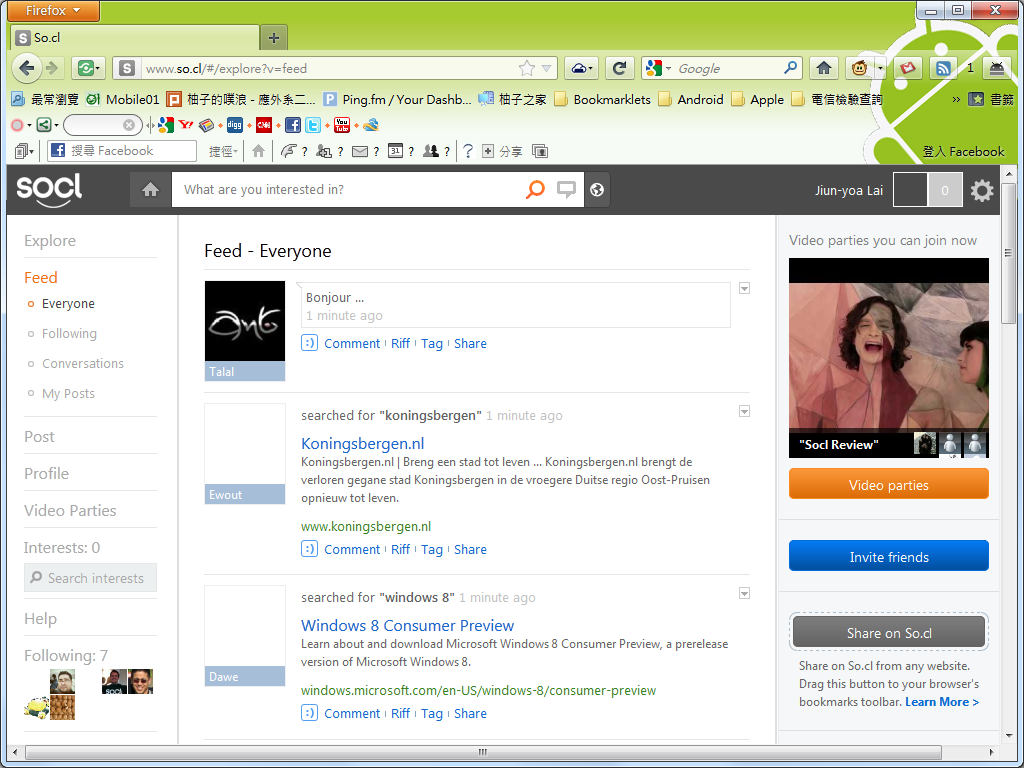Click the CNN toolbar icon
This screenshot has height=768, width=1024.
click(264, 125)
